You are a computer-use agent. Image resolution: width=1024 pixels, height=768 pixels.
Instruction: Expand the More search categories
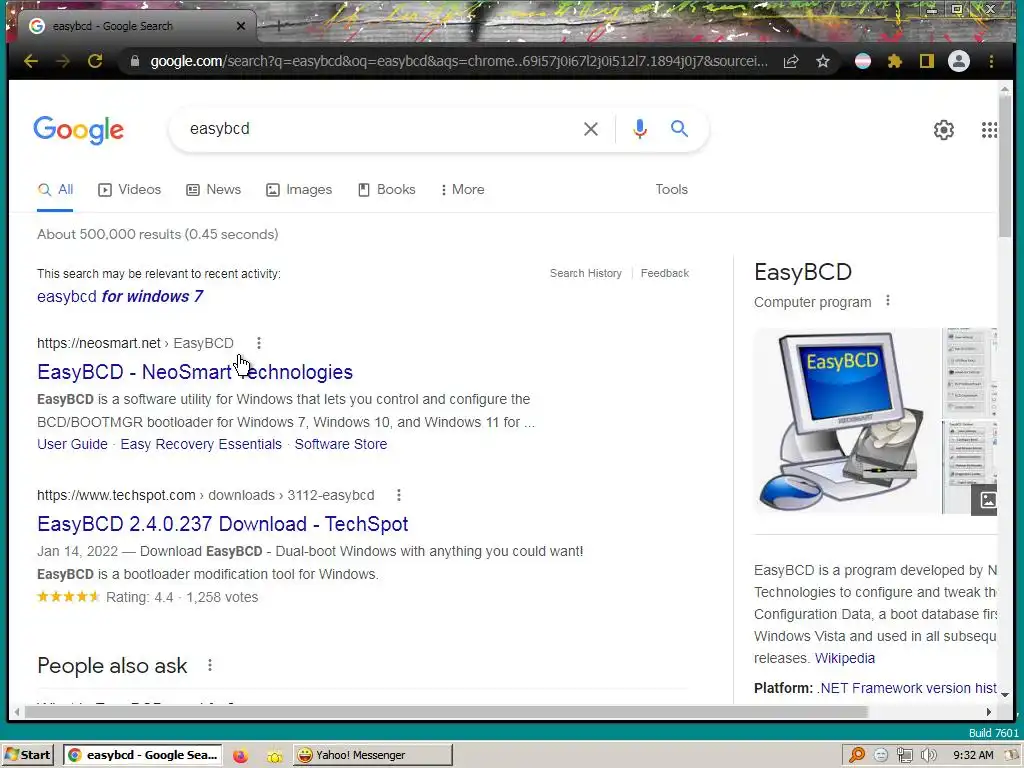(x=462, y=189)
